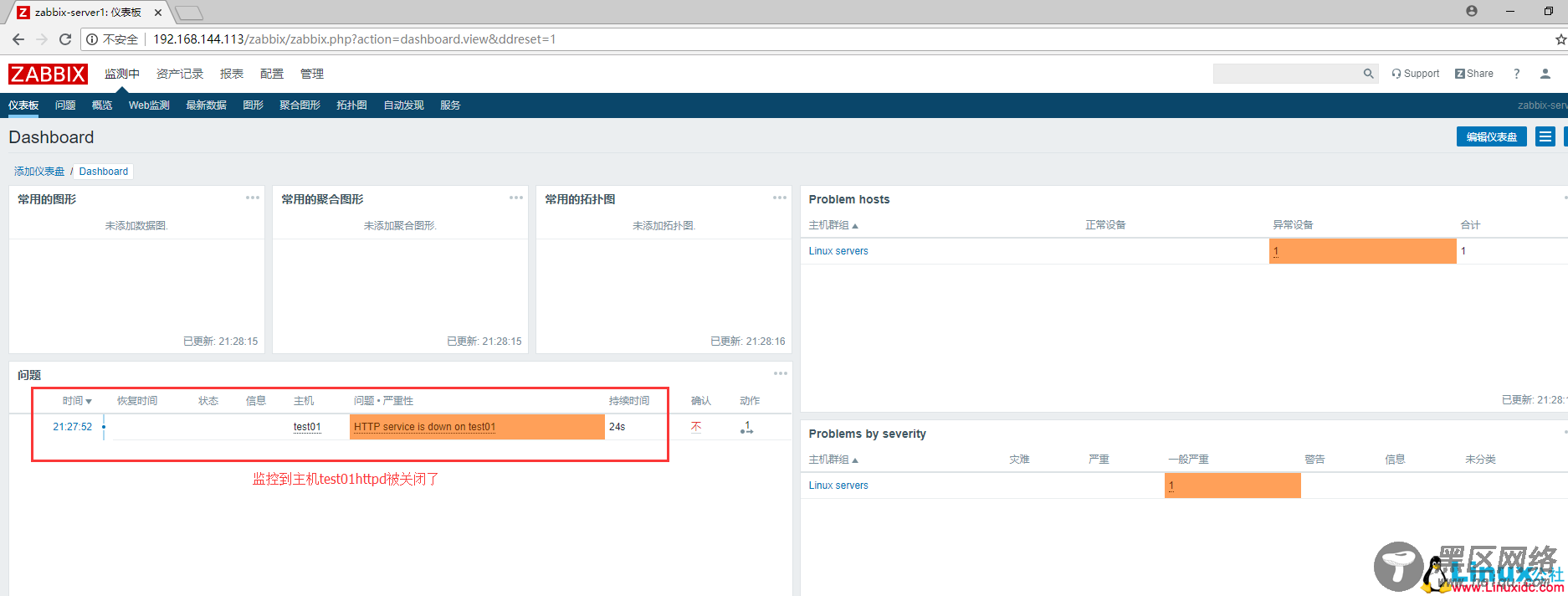Click the search magnifier icon

[1369, 74]
